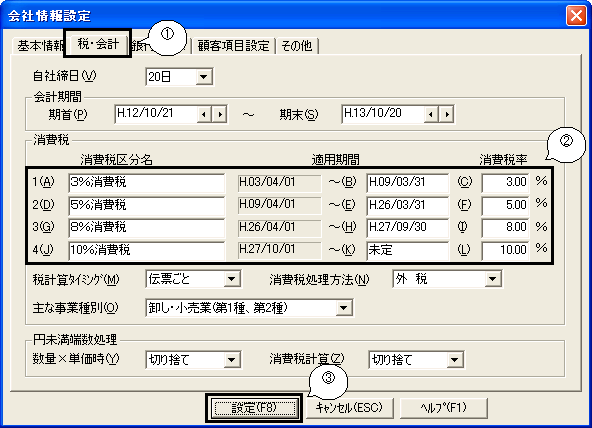
Task: Click the start date H.09/04/01
Action: point(279,205)
